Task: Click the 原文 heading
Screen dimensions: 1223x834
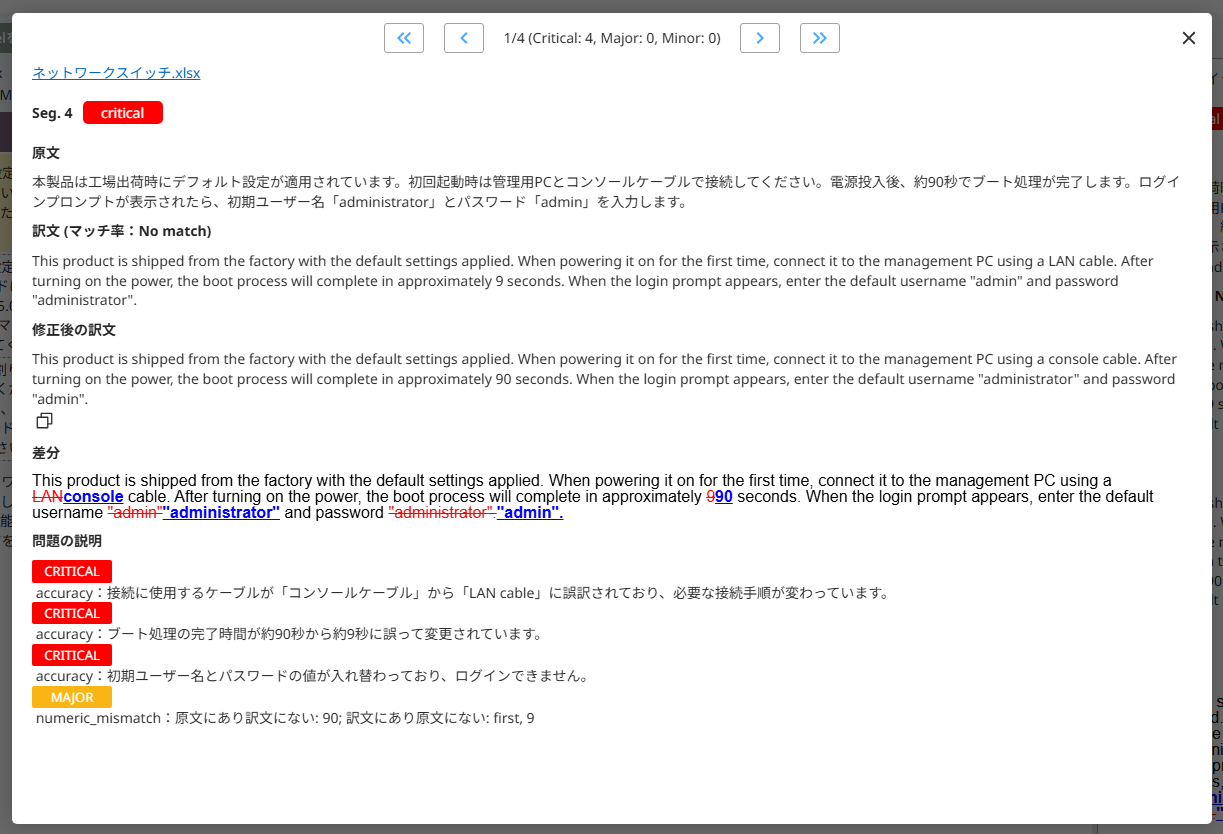Action: coord(46,153)
